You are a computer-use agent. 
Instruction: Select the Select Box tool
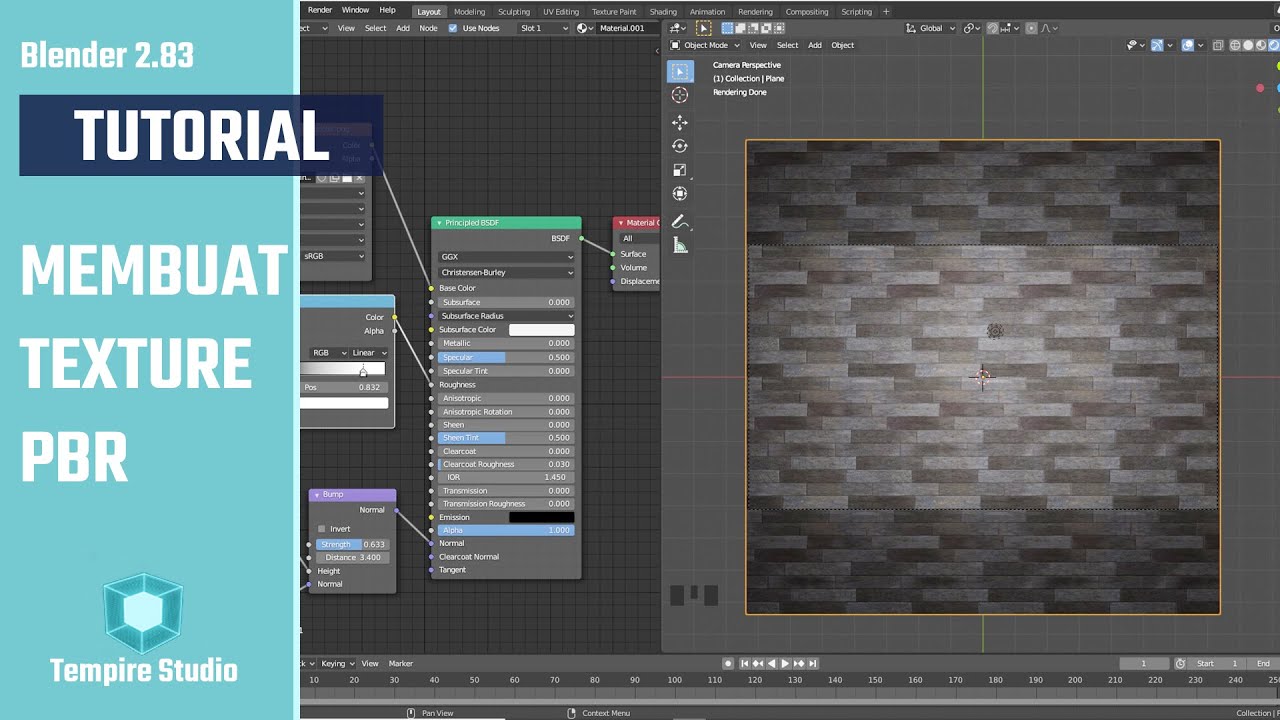680,71
